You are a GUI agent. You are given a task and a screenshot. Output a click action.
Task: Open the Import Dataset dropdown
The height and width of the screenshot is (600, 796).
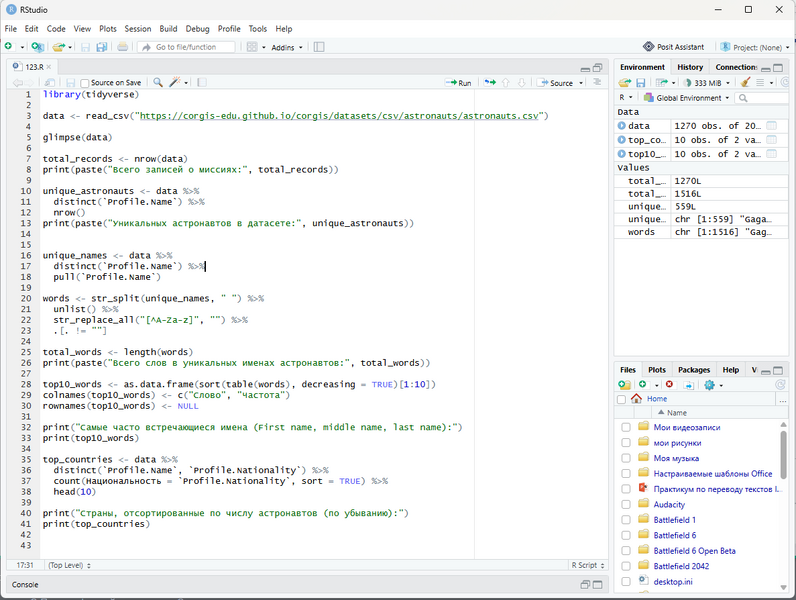[x=665, y=82]
